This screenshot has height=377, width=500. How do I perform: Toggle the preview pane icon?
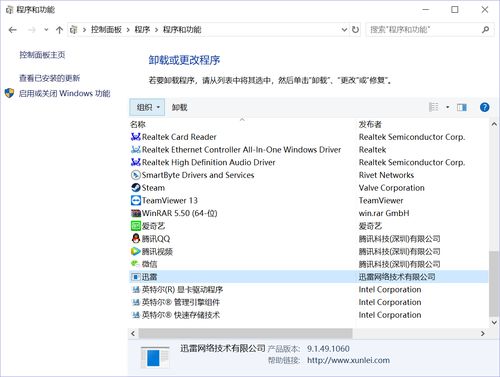click(x=462, y=107)
